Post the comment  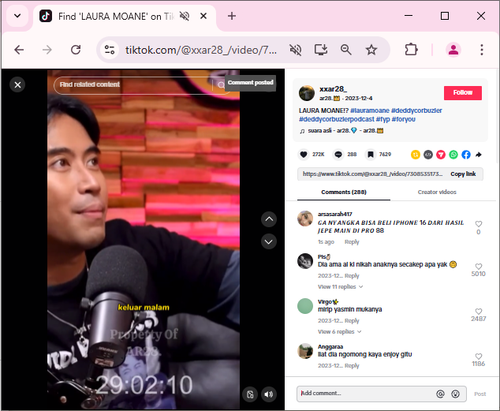480,394
